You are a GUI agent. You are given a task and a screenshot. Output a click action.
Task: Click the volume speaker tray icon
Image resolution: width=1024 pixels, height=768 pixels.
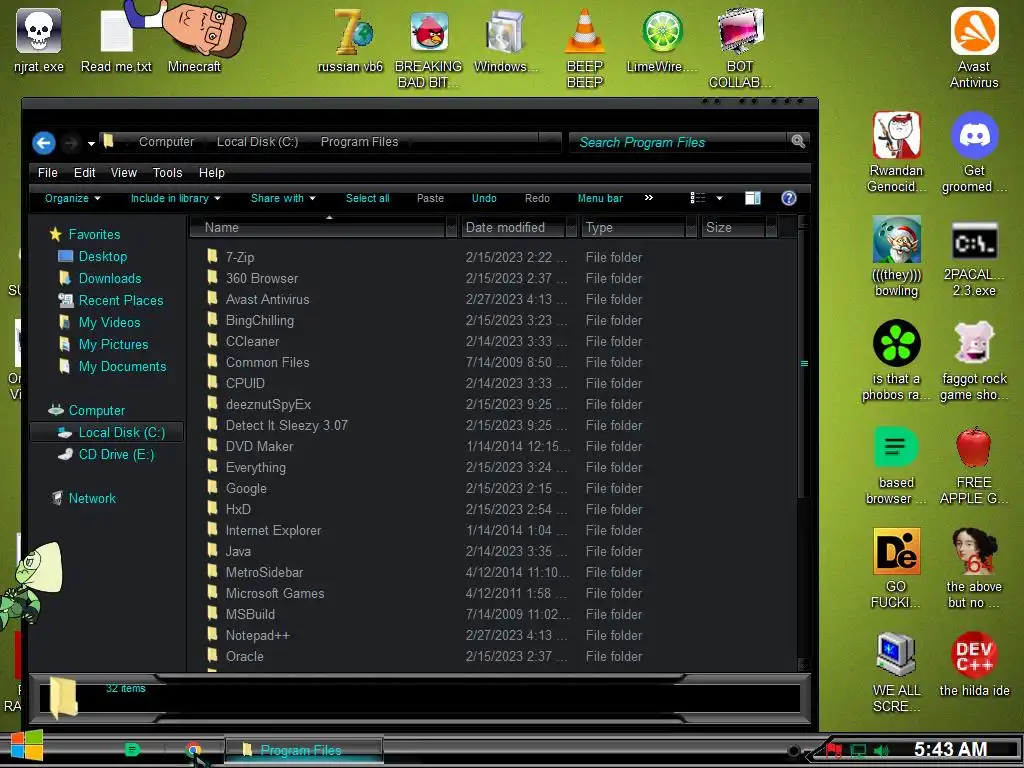point(881,750)
